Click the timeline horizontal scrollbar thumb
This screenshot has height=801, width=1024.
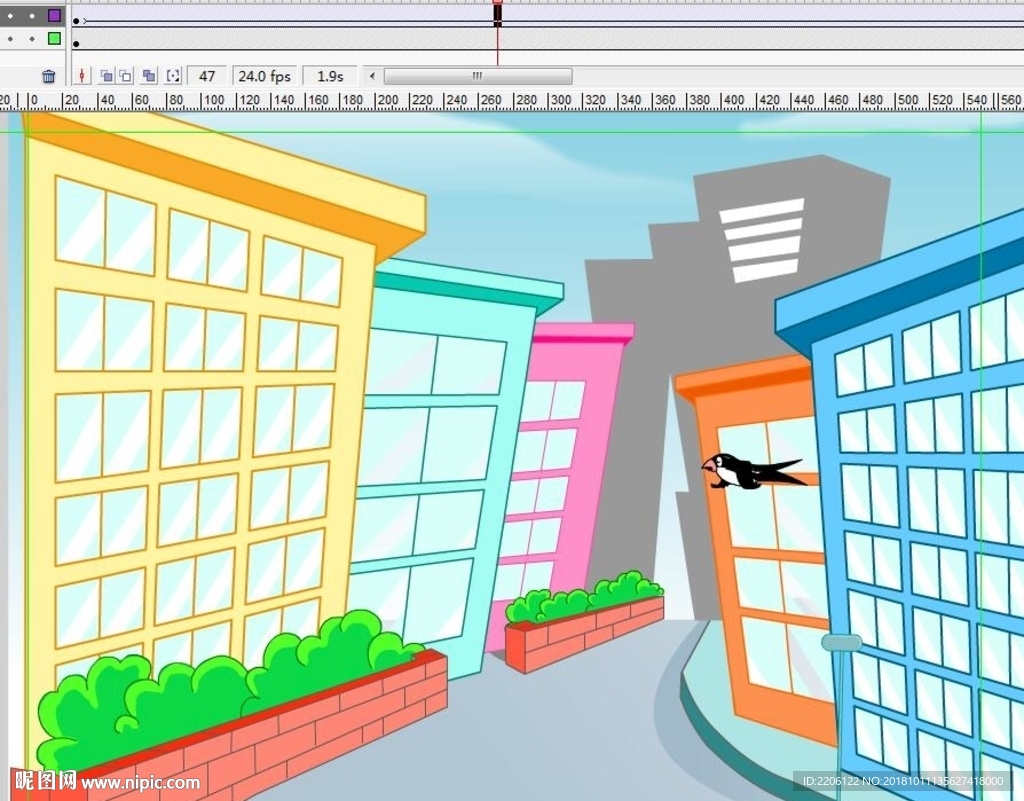477,76
